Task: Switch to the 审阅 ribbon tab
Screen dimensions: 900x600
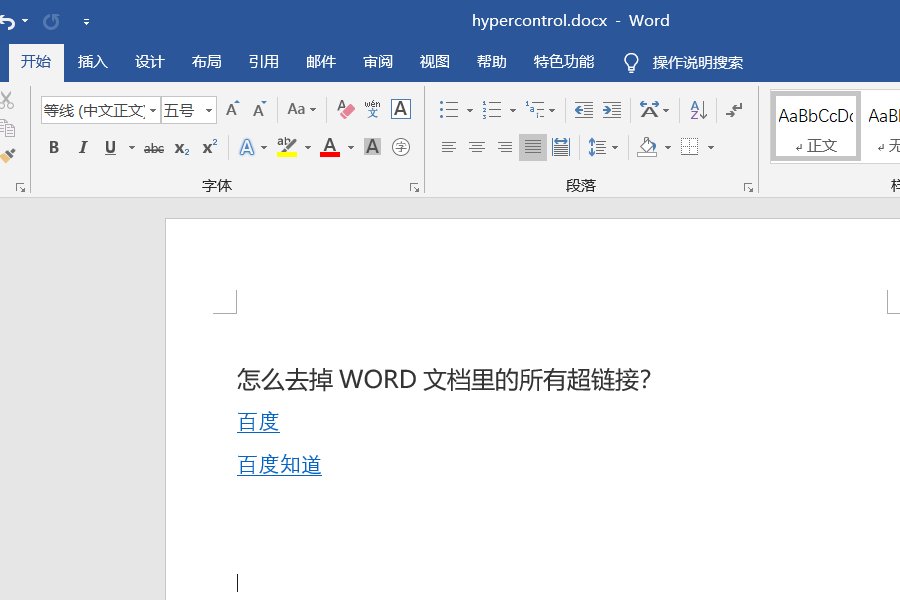Action: tap(378, 61)
